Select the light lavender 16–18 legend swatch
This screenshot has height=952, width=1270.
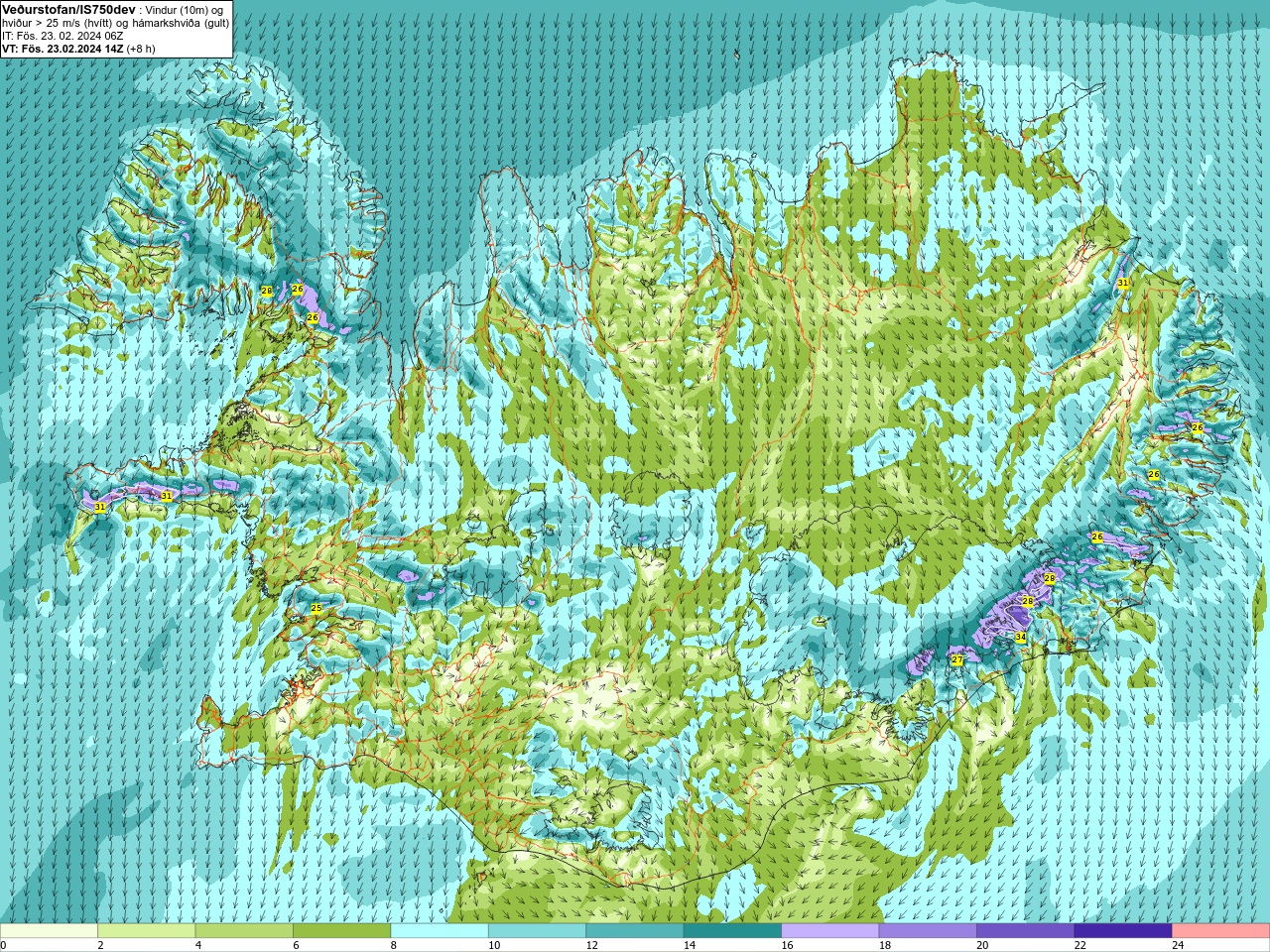coord(830,931)
